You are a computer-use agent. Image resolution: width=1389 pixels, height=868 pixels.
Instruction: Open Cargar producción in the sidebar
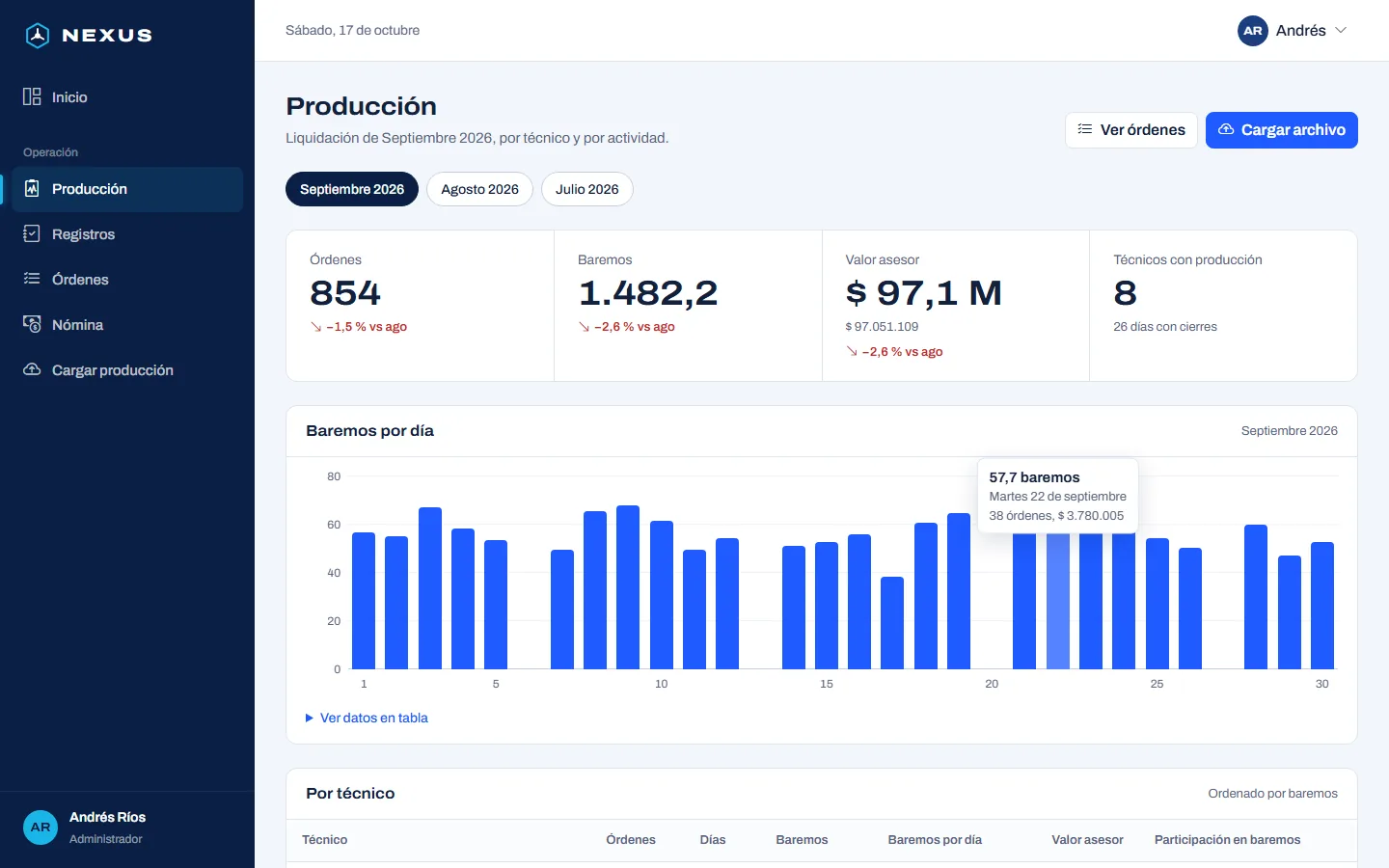click(x=127, y=370)
